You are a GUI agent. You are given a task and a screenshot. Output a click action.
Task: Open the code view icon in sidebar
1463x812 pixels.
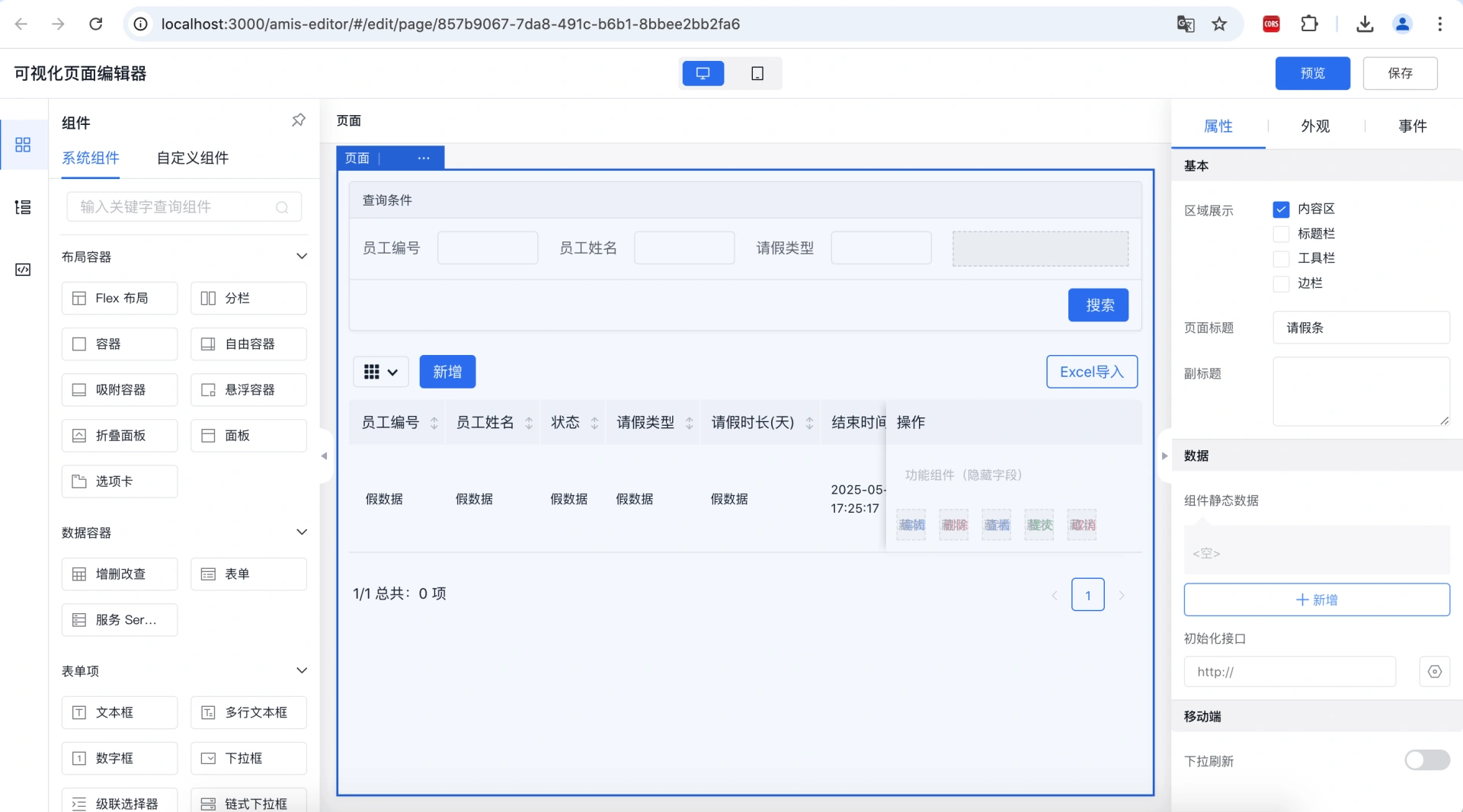point(23,270)
